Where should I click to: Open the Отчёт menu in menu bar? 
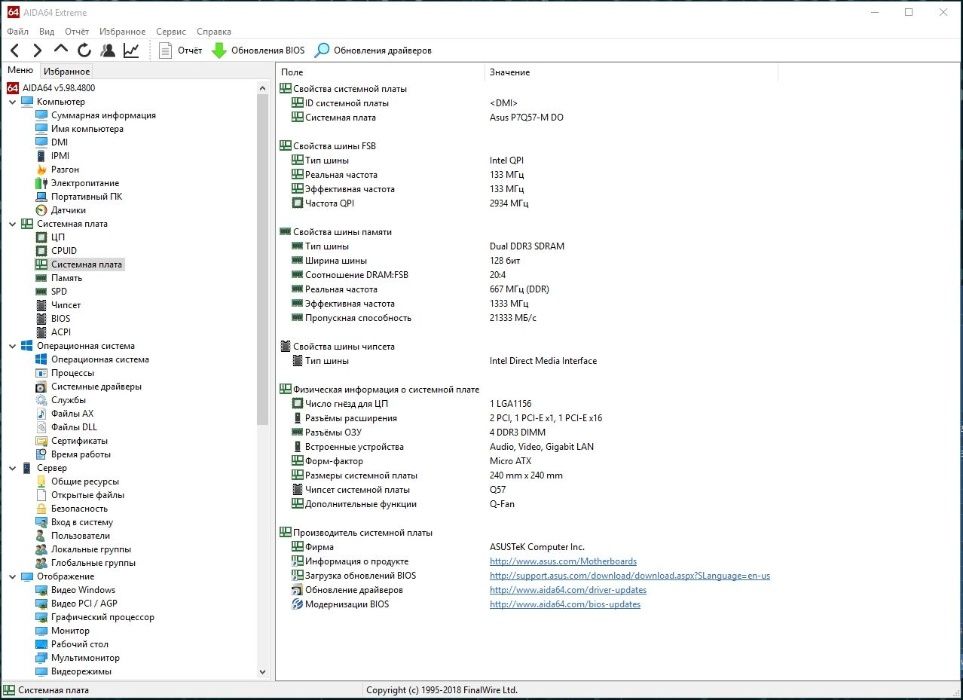77,31
